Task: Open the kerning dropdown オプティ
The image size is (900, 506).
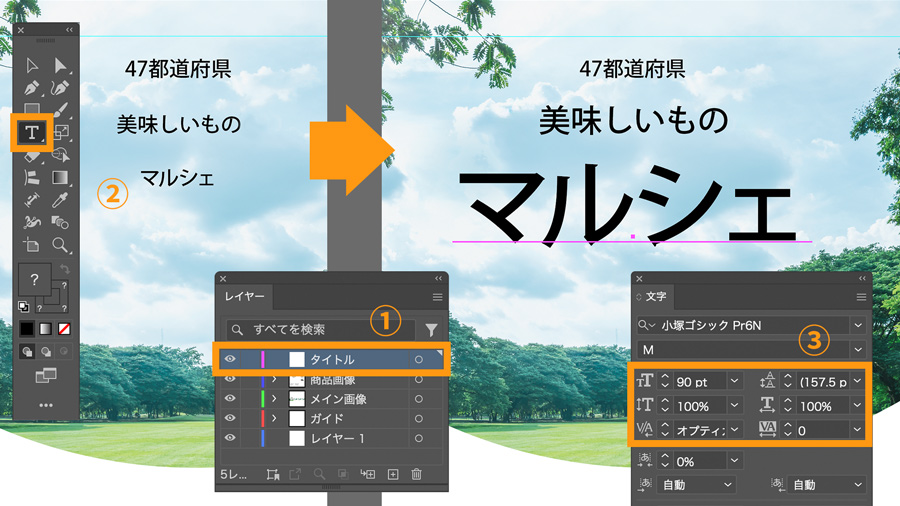Action: click(x=734, y=429)
